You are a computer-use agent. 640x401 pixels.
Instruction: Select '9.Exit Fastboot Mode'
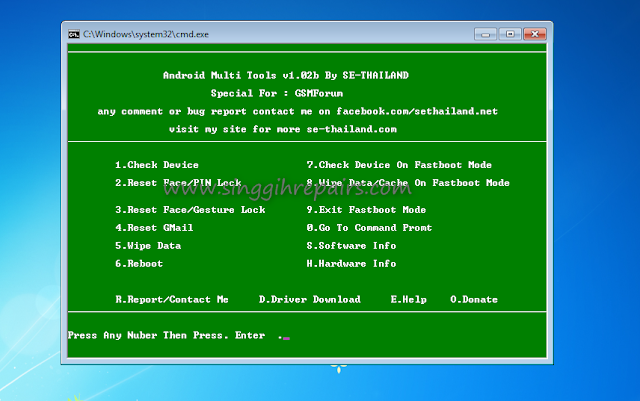pyautogui.click(x=366, y=210)
